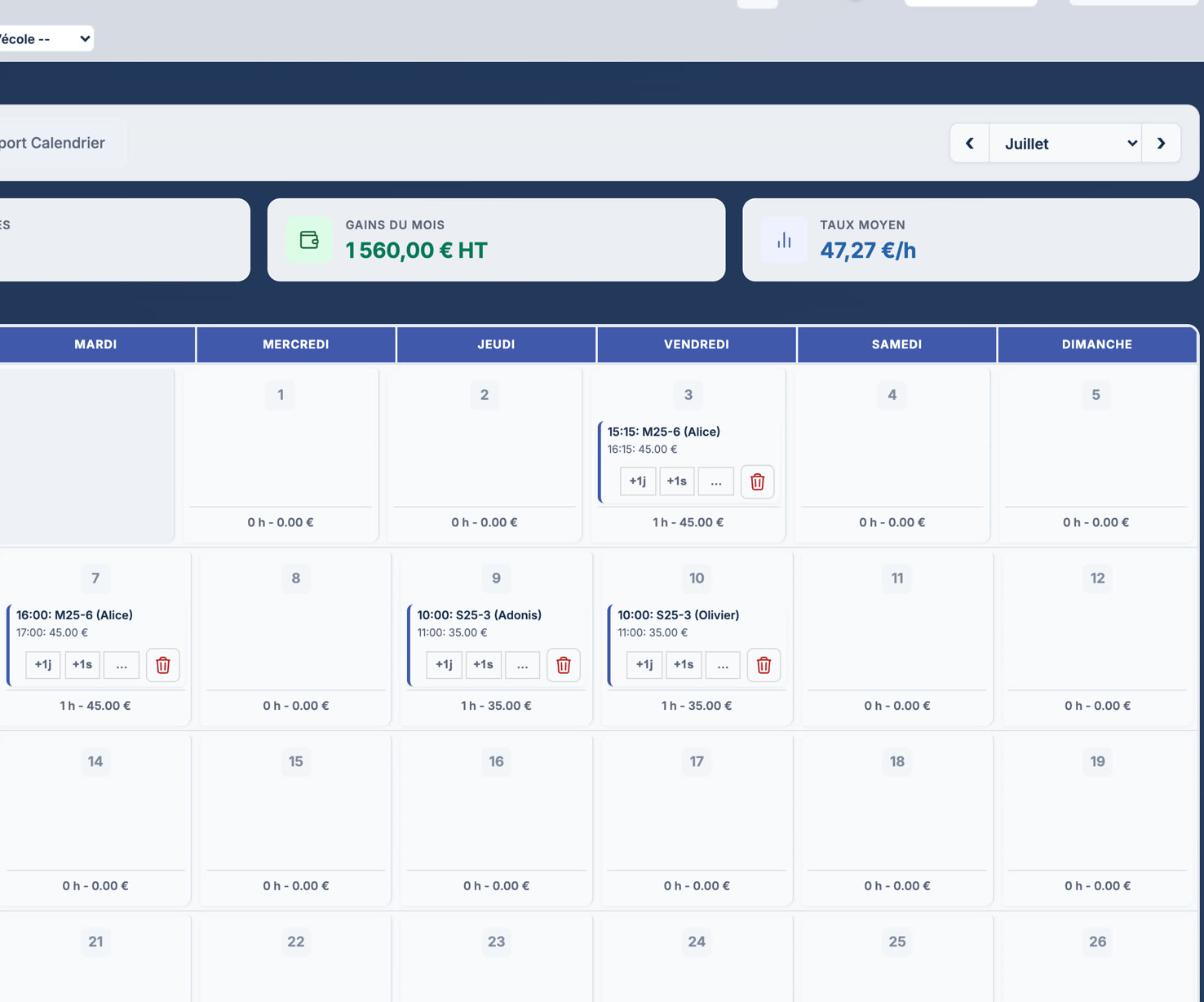Delete the 16:00 M25-6 (Alice) session
Image resolution: width=1204 pixels, height=1002 pixels.
coord(162,665)
